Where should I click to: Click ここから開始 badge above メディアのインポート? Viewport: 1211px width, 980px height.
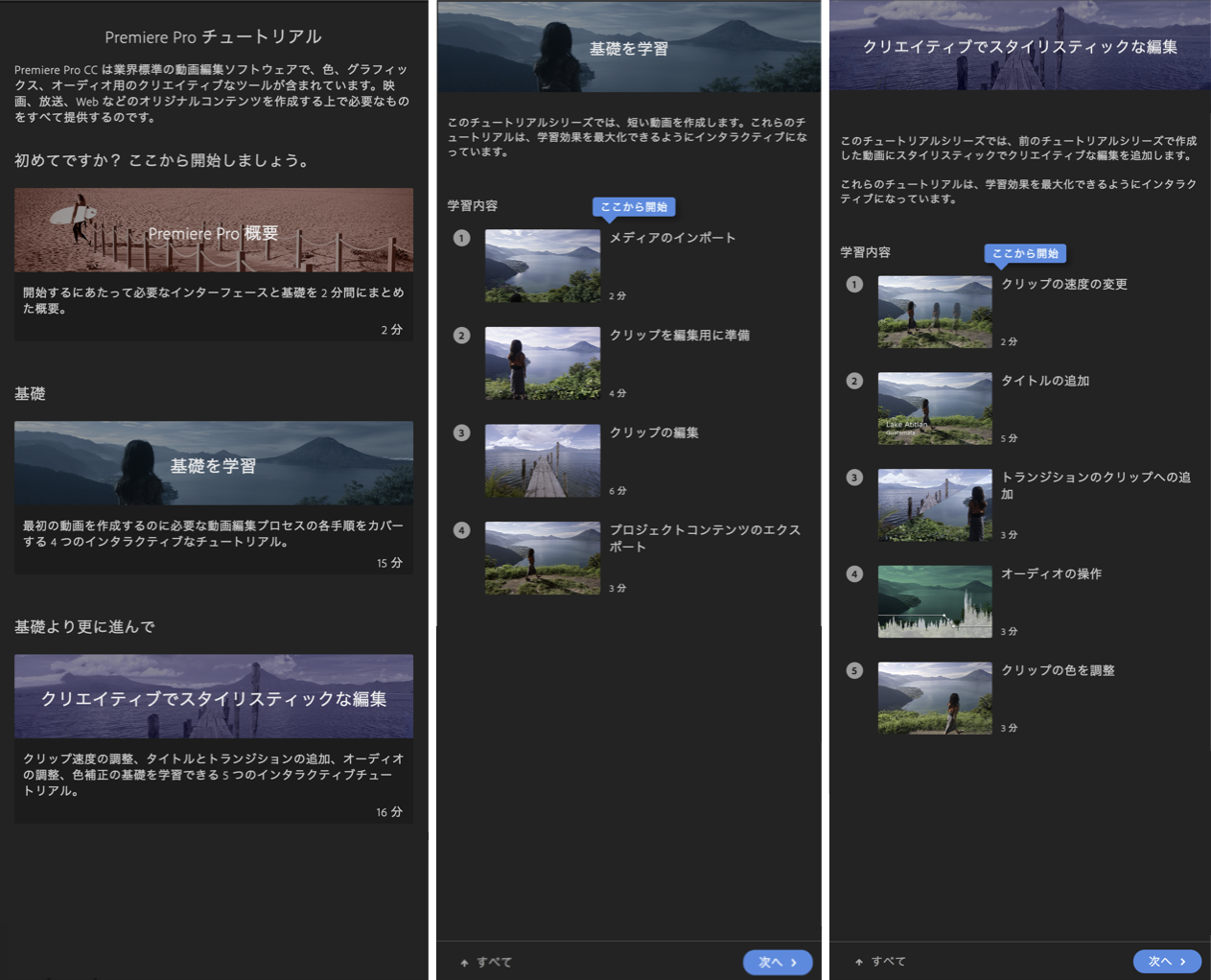(634, 207)
